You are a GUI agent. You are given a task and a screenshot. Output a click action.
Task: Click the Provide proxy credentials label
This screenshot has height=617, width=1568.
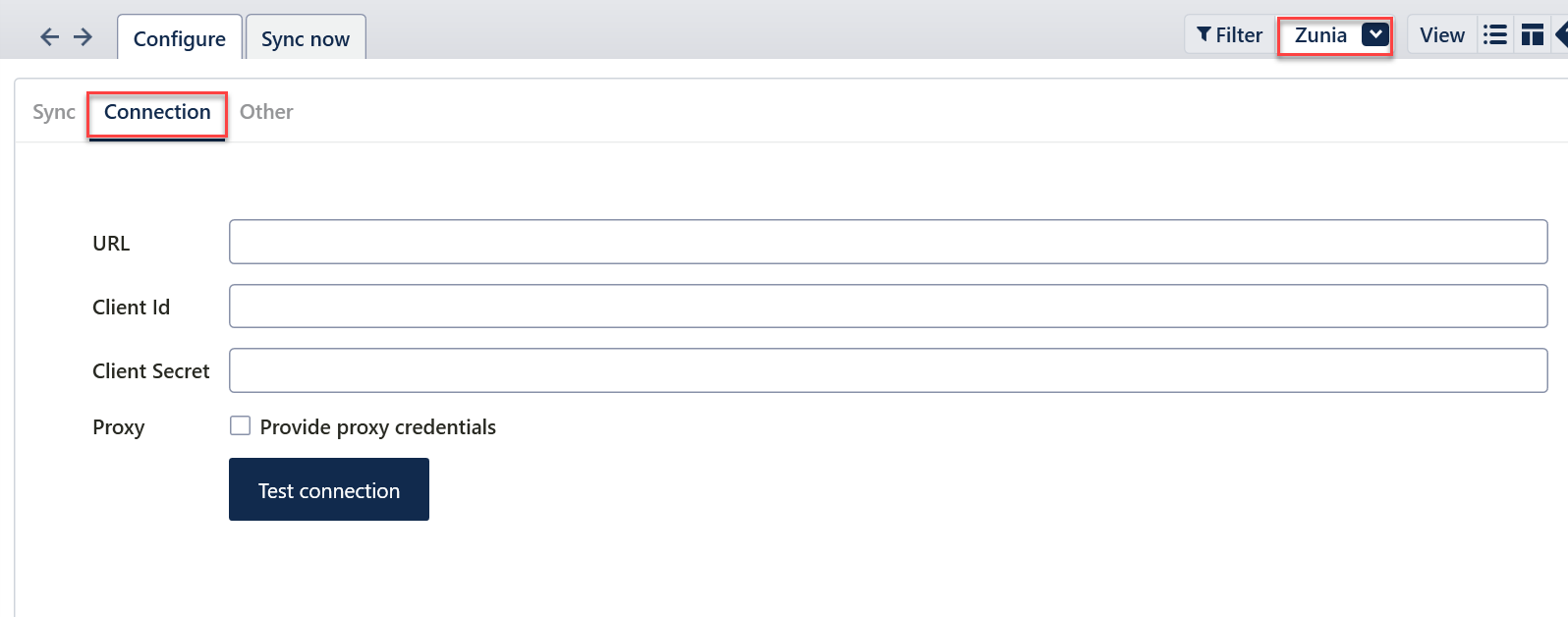[x=378, y=427]
